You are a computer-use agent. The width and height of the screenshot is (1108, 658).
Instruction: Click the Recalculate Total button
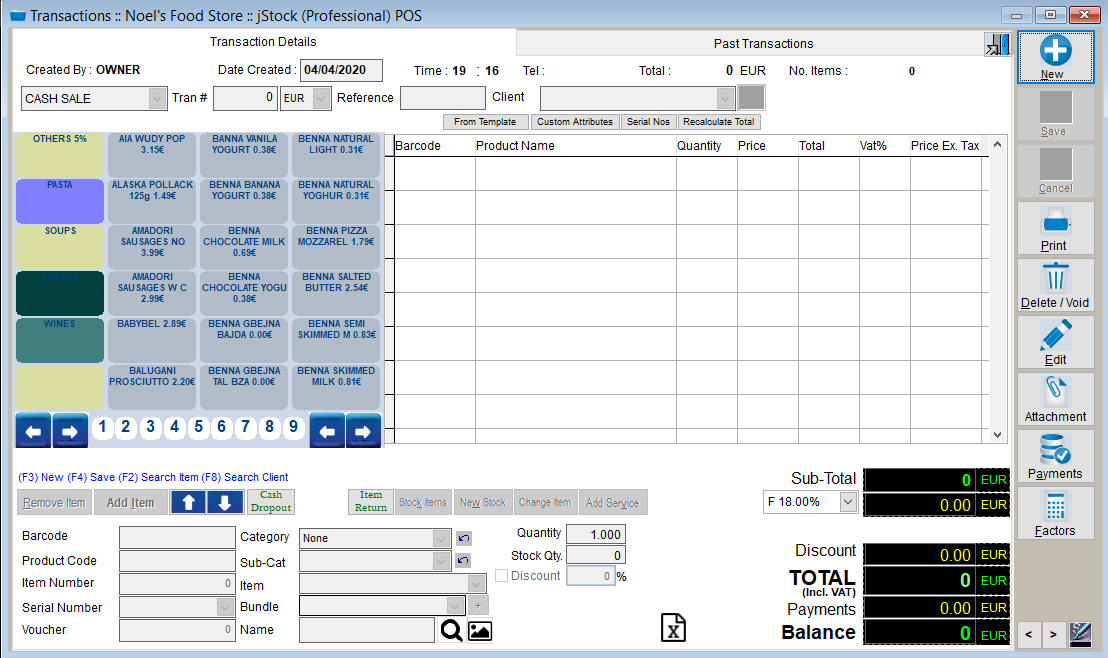719,121
